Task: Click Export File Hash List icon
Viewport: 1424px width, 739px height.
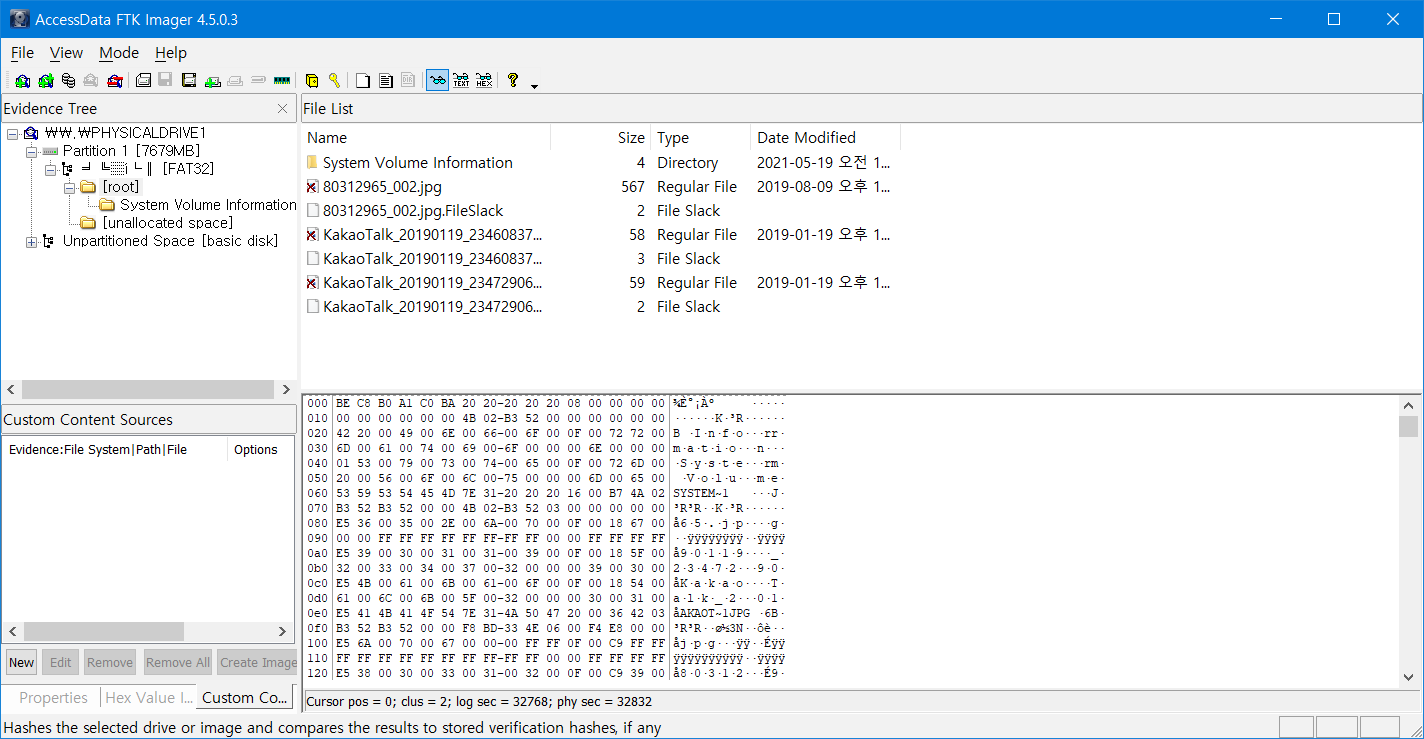Action: [385, 81]
